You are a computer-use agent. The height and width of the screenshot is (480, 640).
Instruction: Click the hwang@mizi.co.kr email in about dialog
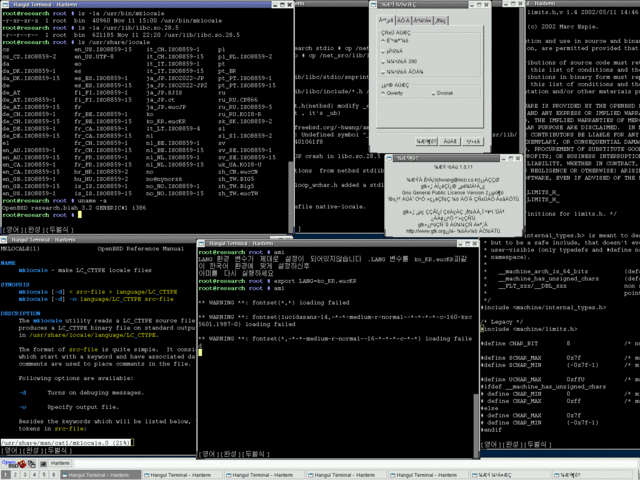click(x=457, y=180)
